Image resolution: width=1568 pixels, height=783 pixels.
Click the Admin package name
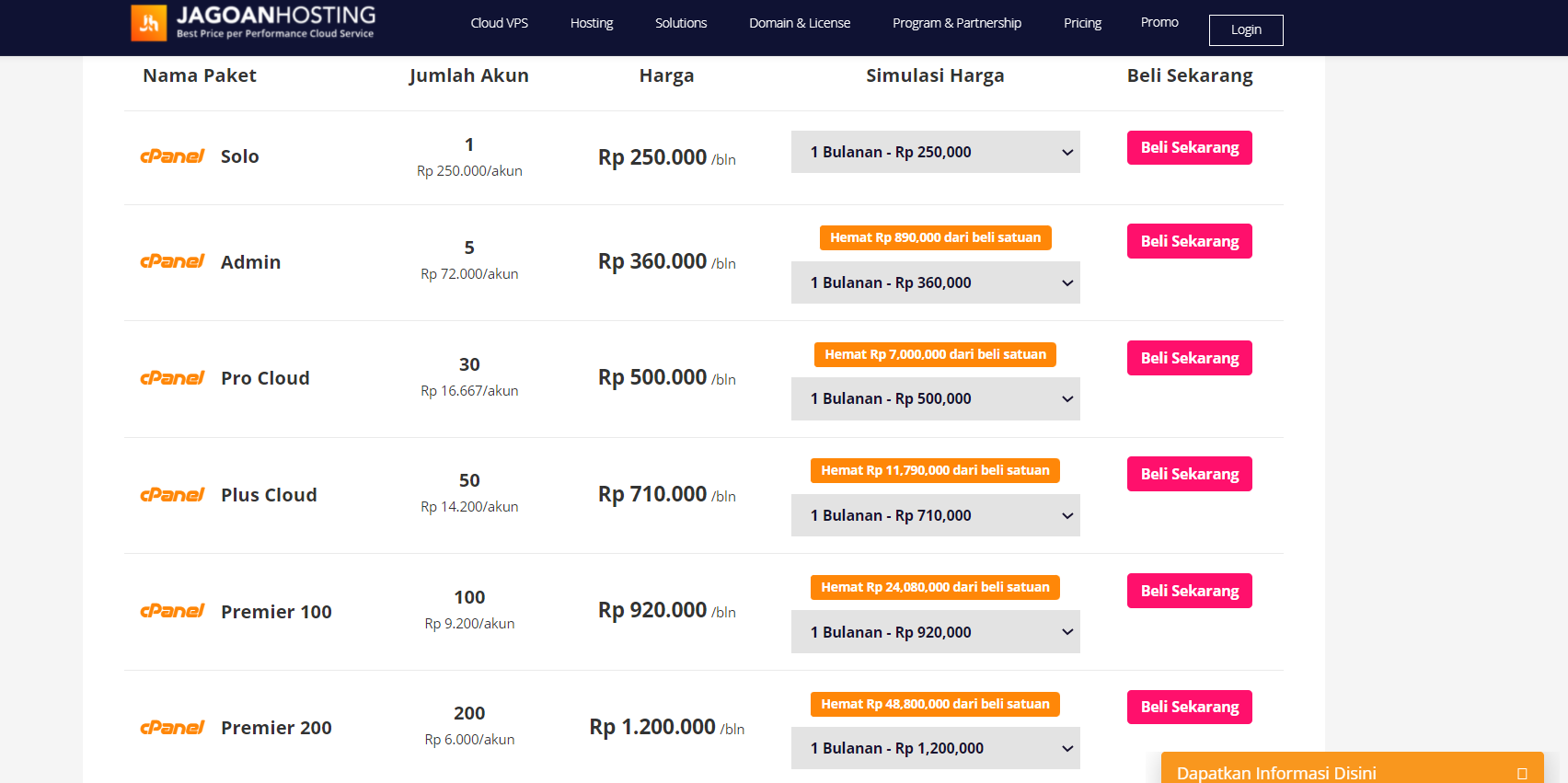[x=251, y=262]
